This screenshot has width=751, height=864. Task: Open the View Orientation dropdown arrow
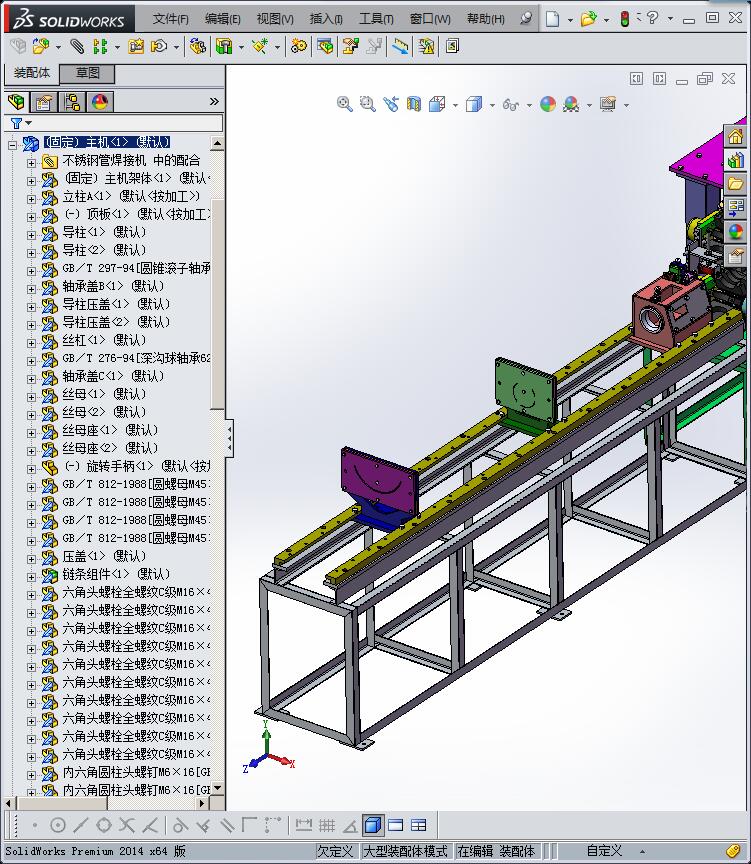pyautogui.click(x=455, y=105)
